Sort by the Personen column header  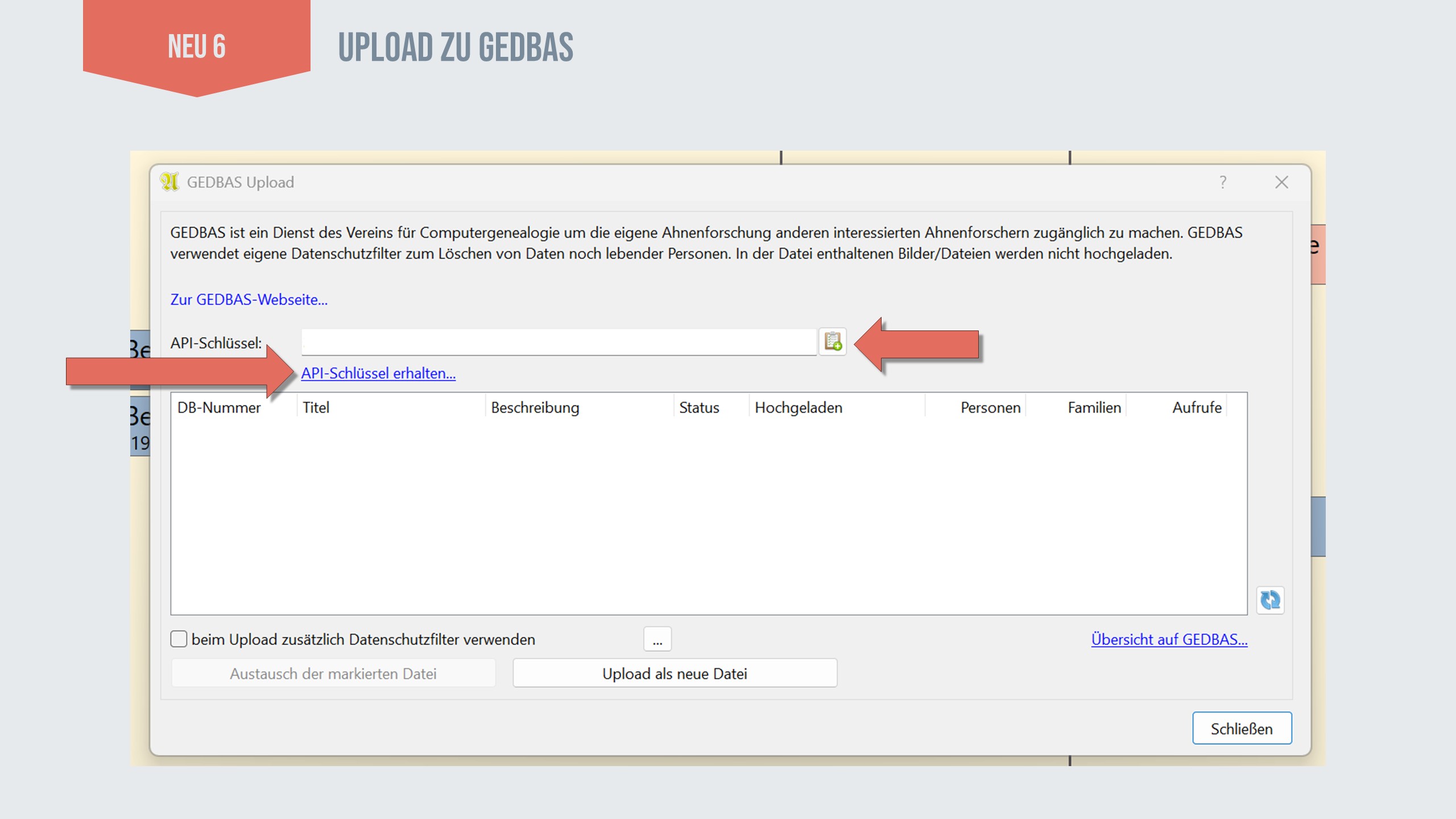(x=990, y=408)
